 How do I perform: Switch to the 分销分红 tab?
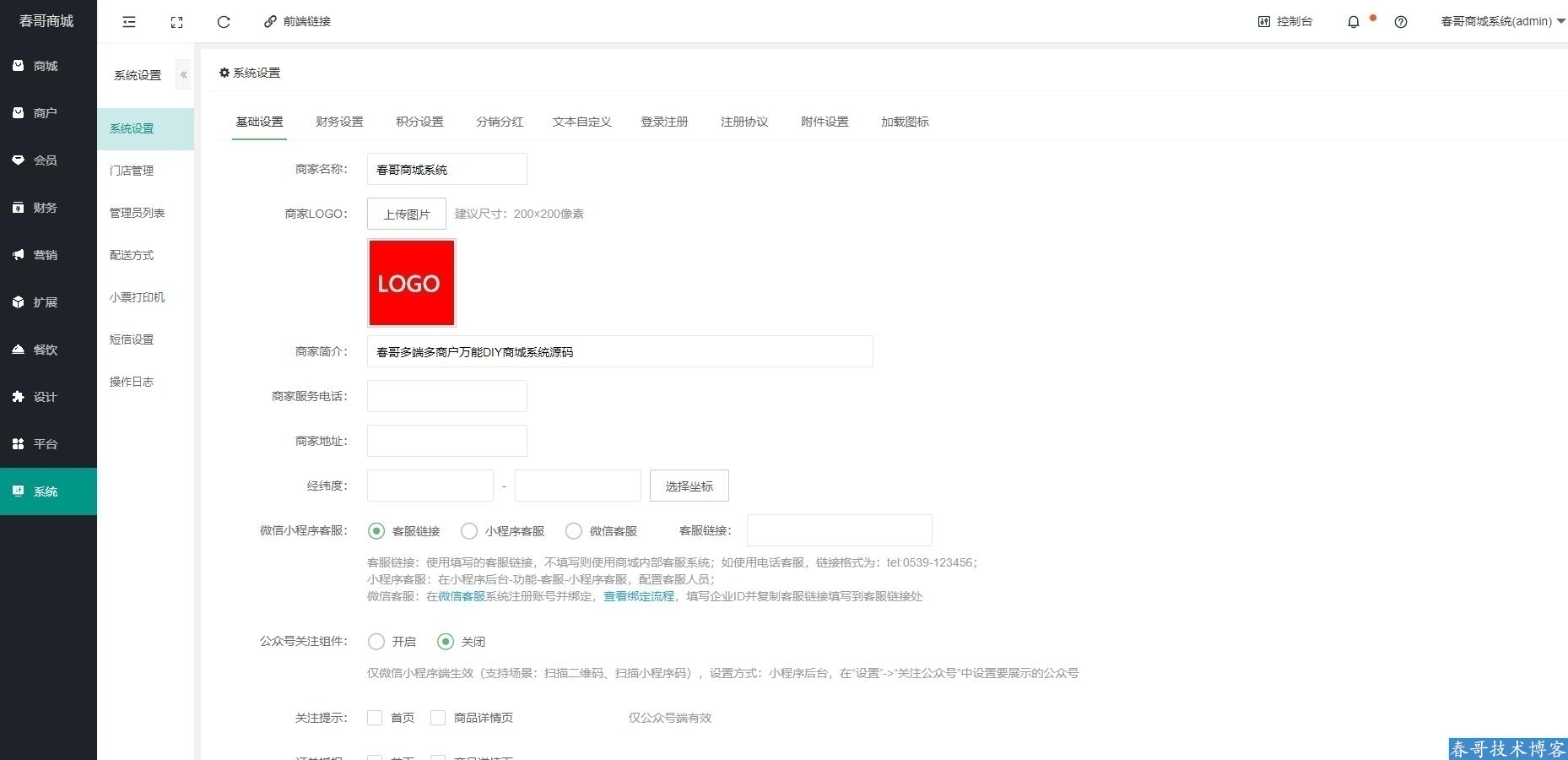point(500,122)
